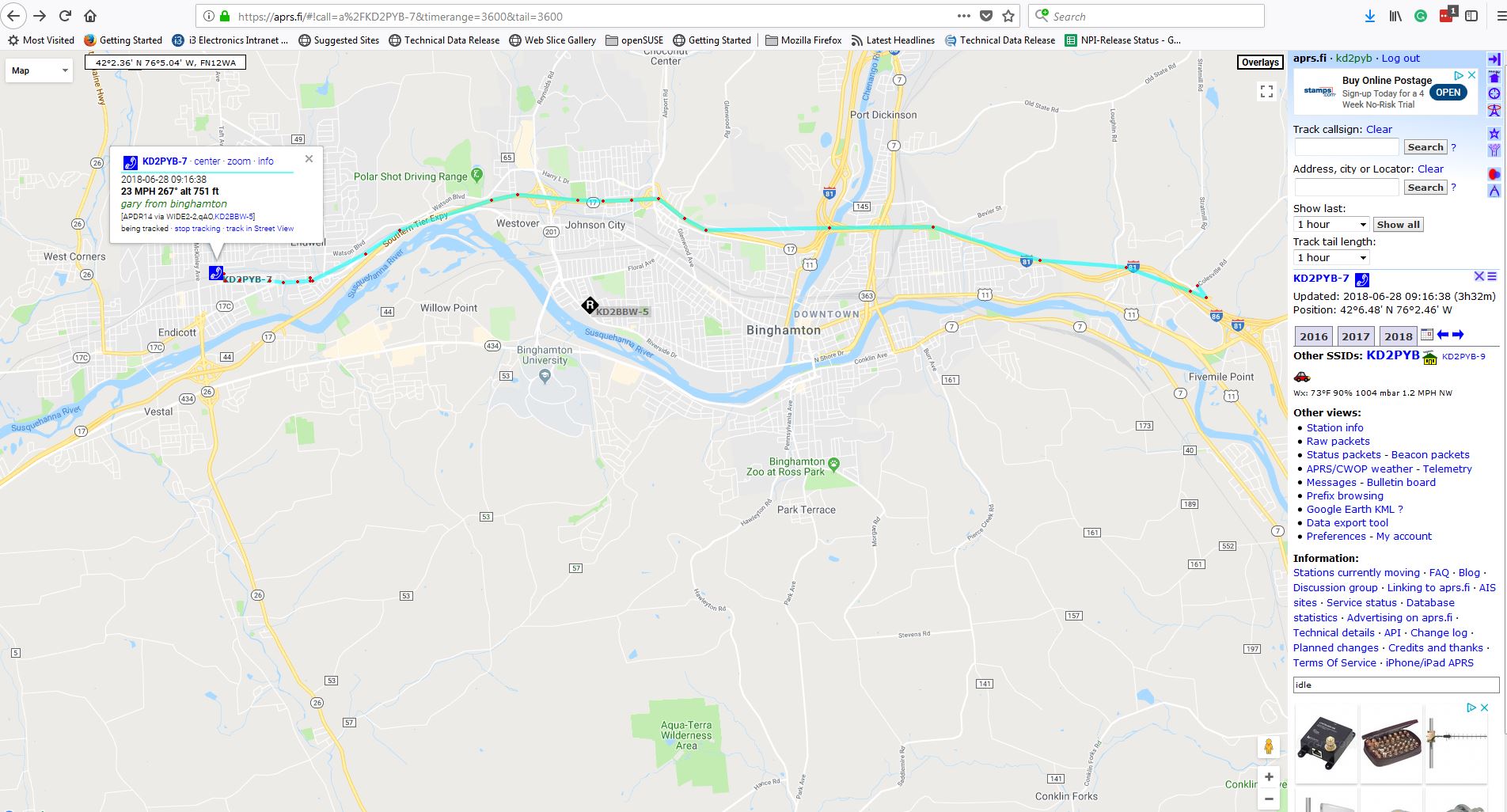Select the 2016 year tab

(1314, 336)
